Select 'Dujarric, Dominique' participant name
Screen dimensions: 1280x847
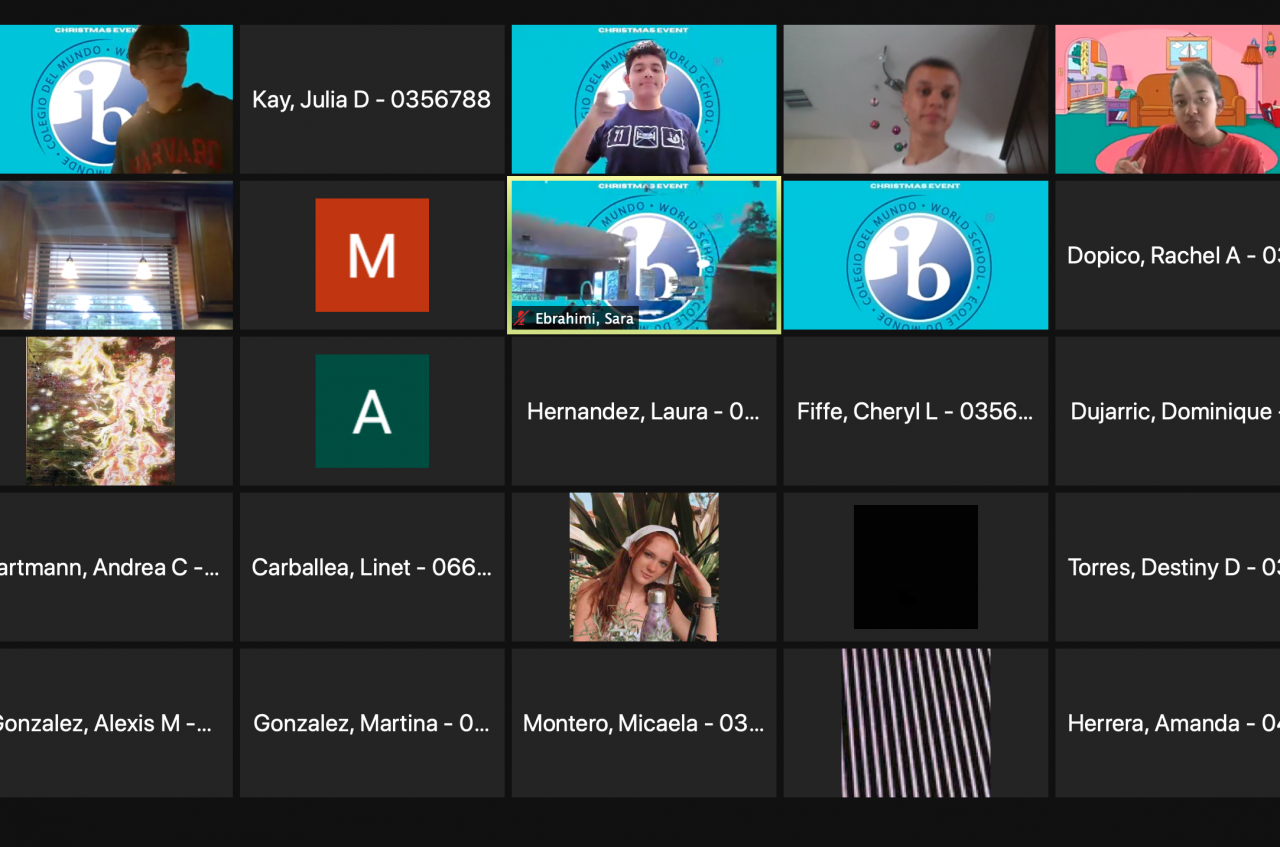click(1175, 411)
